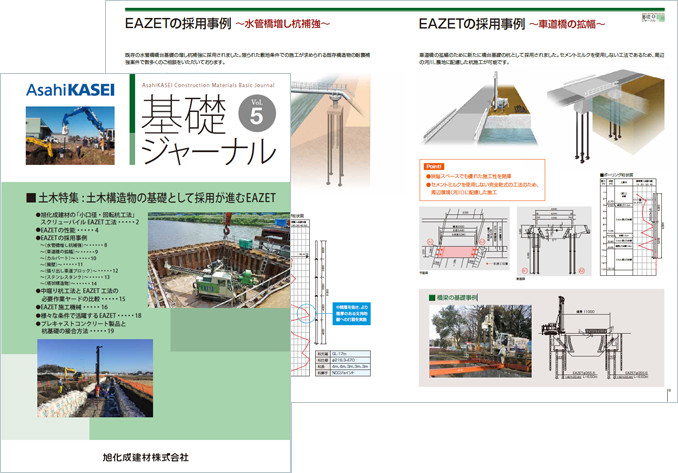Screen dimensions: 678x473
Task: Click sub-entry '擁壁 ・・・11'
Action: pyautogui.click(x=61, y=264)
